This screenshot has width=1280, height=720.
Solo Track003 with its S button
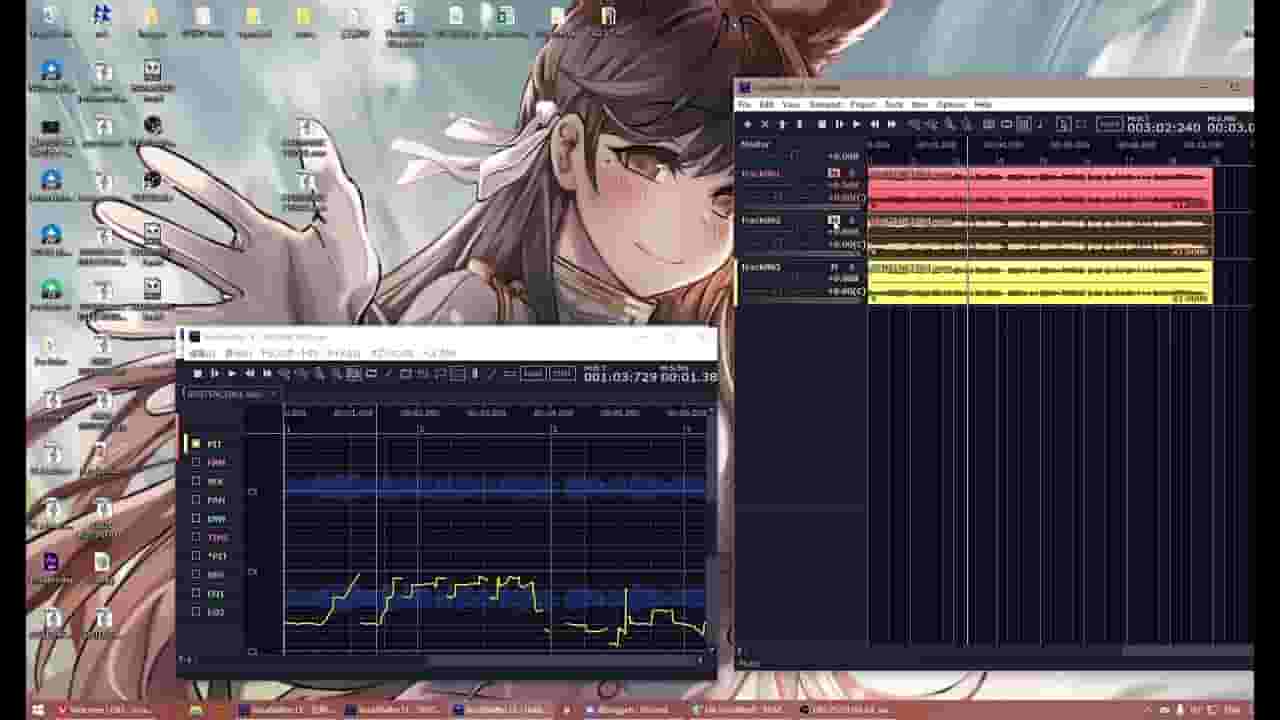point(852,267)
